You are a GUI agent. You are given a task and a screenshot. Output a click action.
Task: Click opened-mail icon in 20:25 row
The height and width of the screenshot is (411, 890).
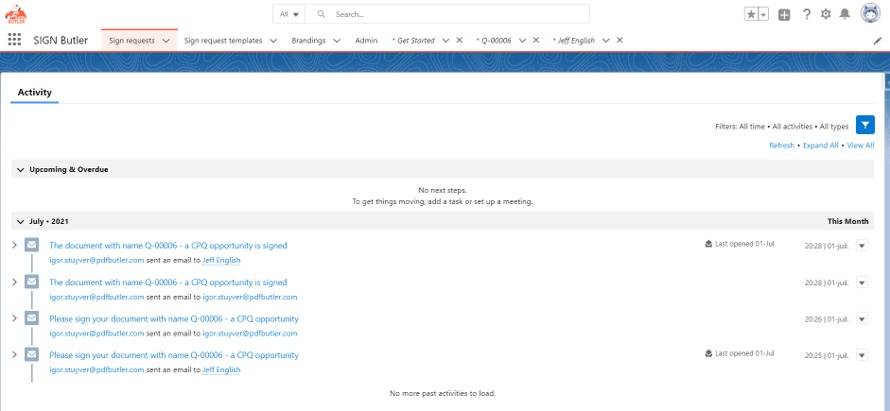click(x=708, y=353)
